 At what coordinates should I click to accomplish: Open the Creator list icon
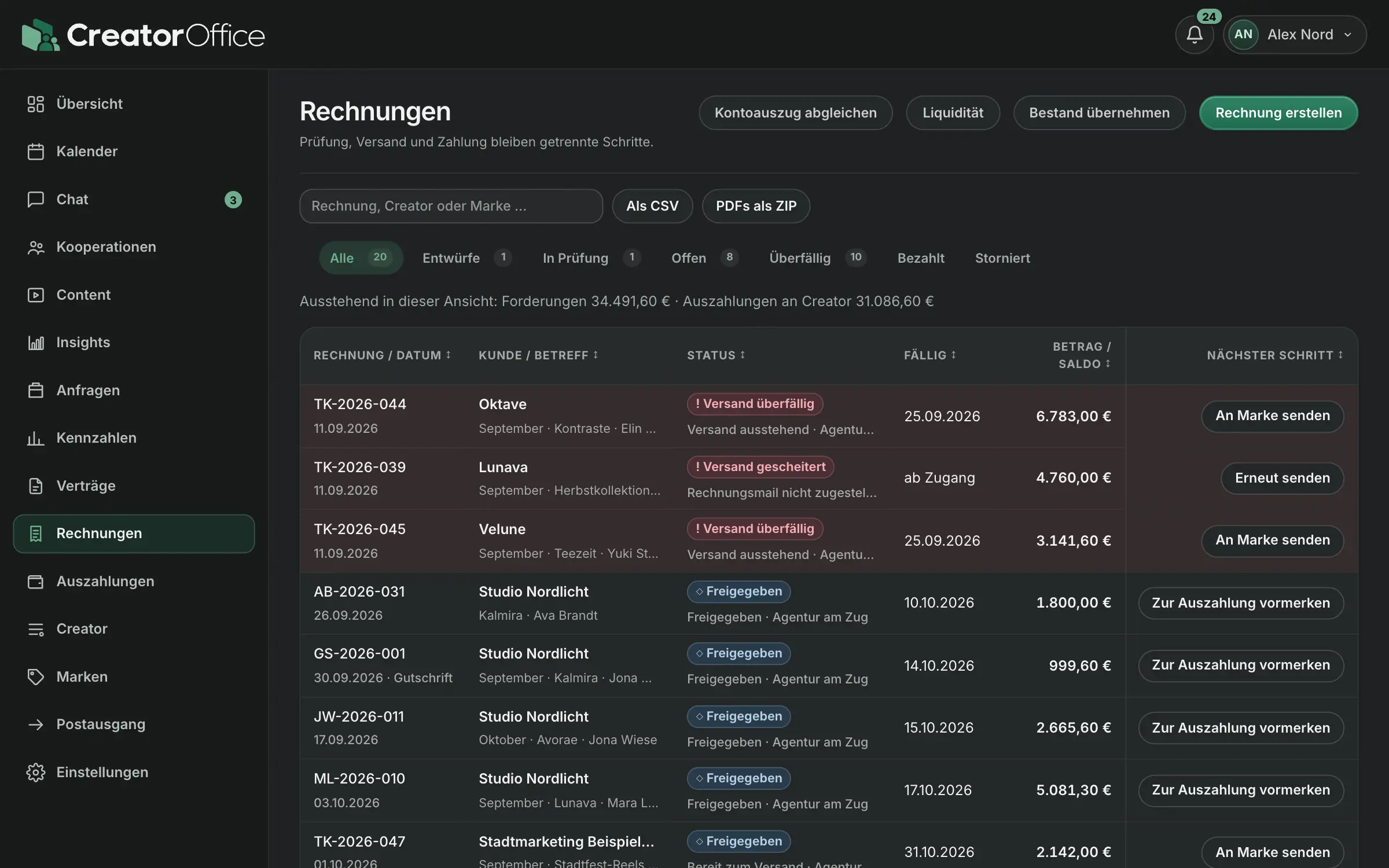coord(36,629)
